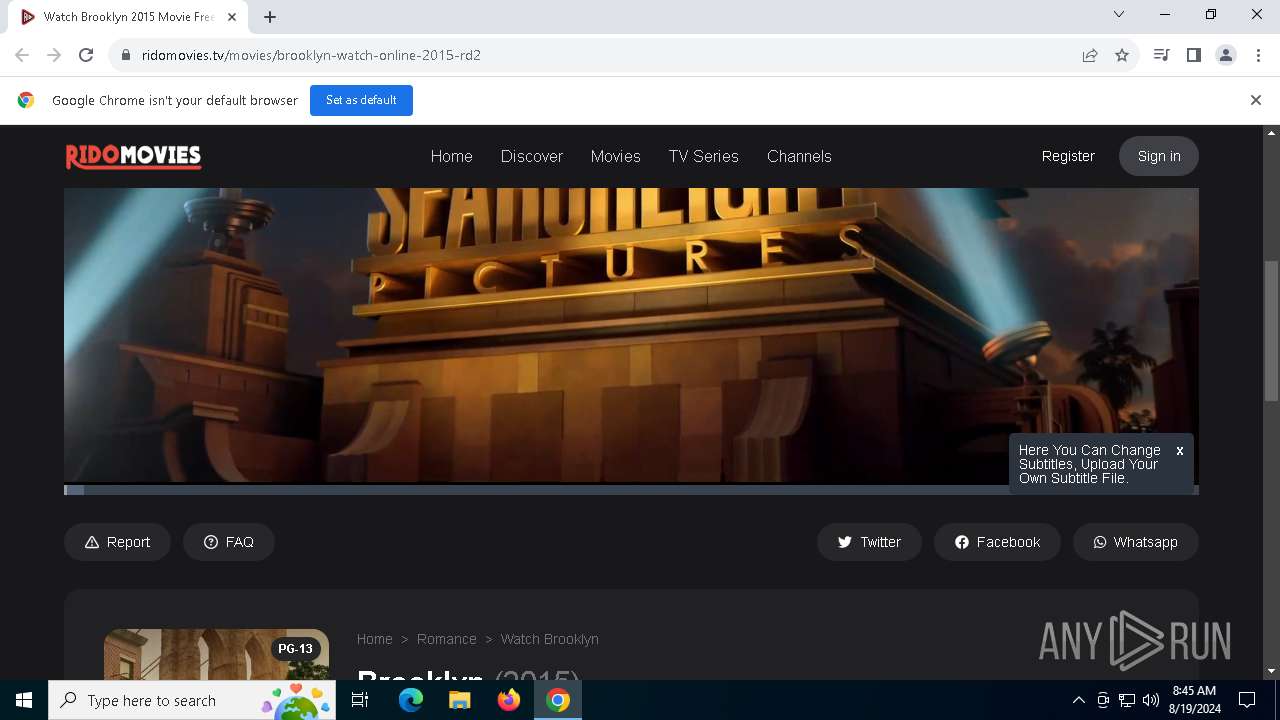The image size is (1280, 720).
Task: Open File Explorer from taskbar
Action: 460,700
